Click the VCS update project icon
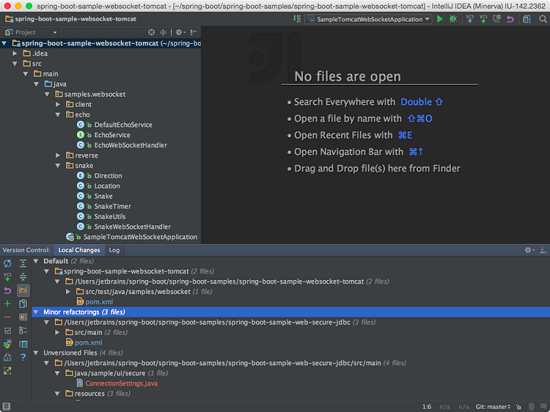The height and width of the screenshot is (412, 550). click(470, 19)
